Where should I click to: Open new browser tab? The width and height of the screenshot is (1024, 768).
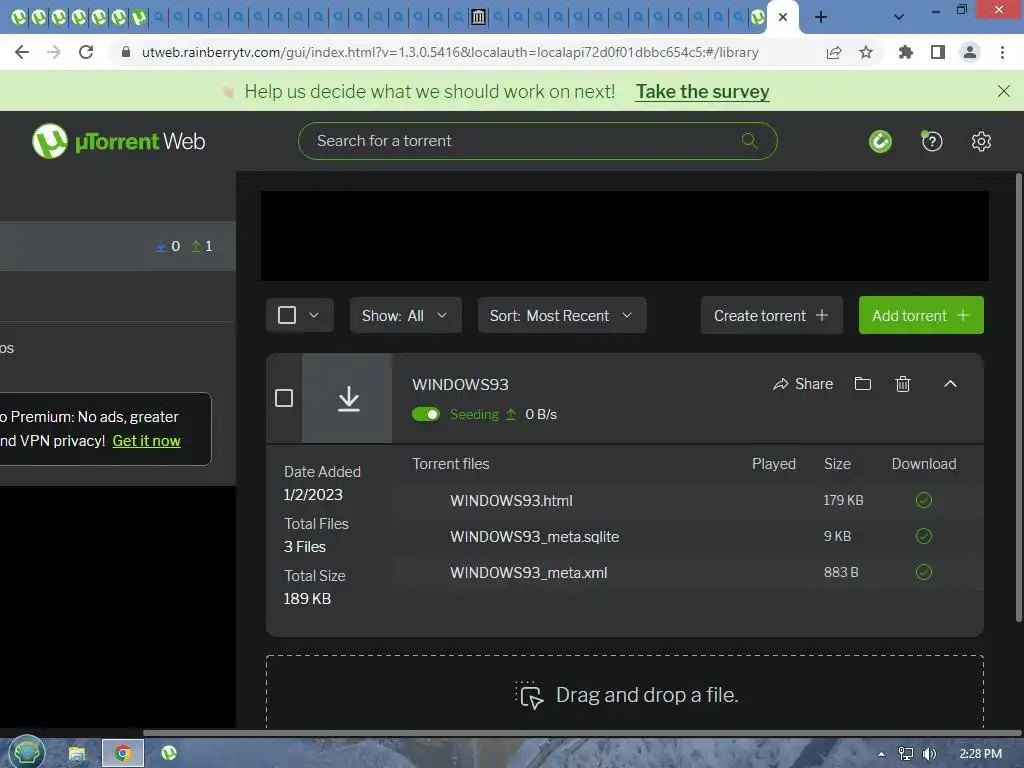(821, 17)
